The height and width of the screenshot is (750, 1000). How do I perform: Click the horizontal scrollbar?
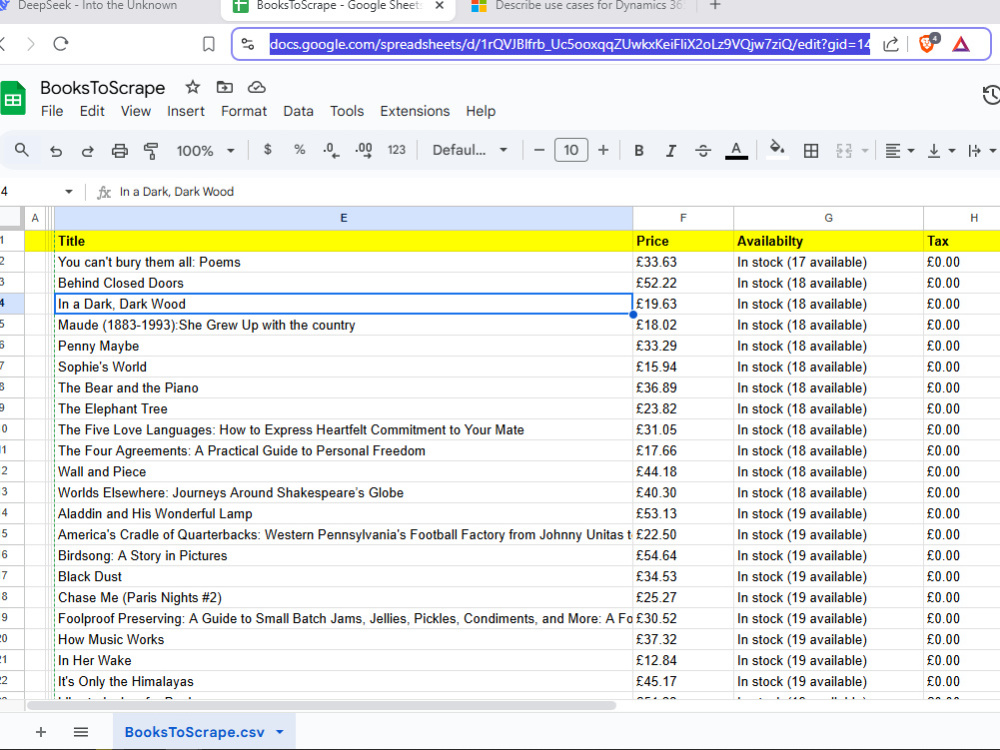[321, 705]
